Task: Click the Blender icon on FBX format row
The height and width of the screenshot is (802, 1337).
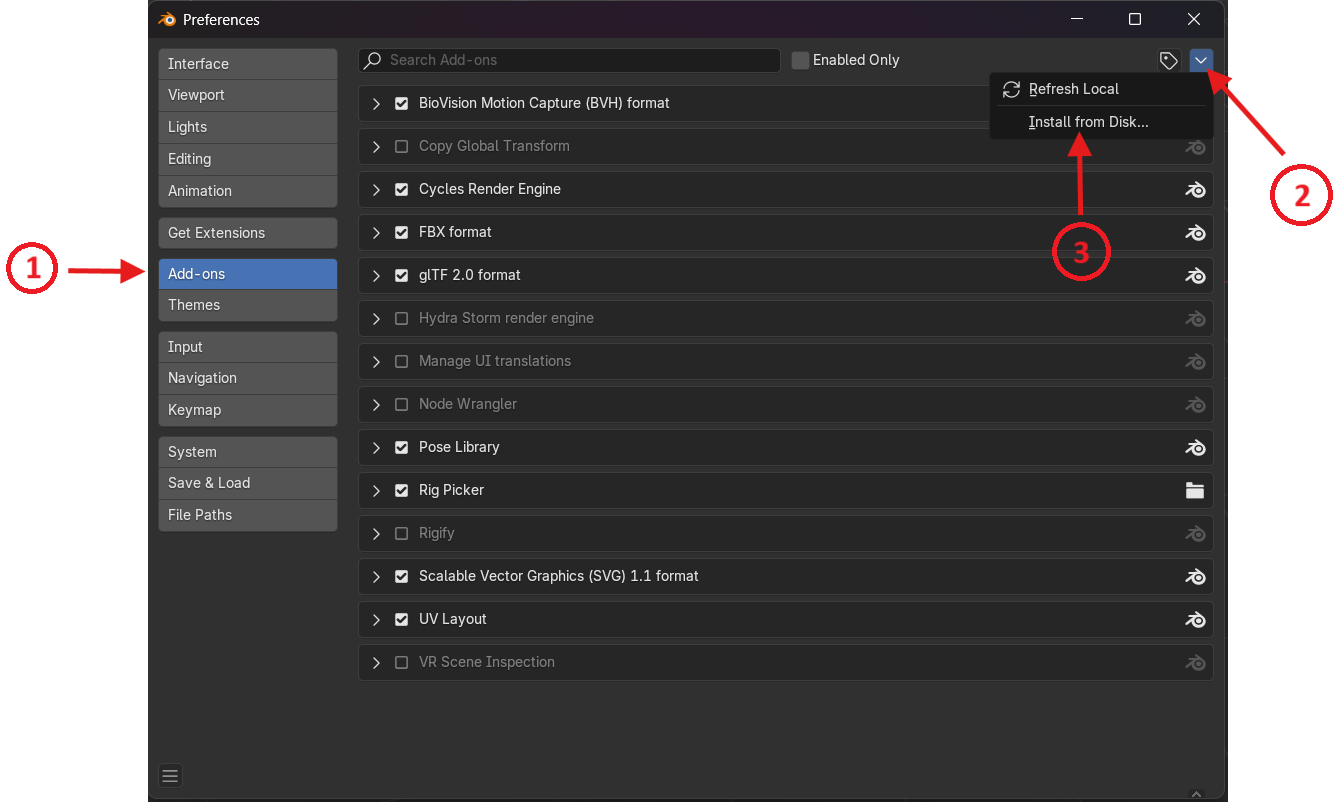Action: [1195, 233]
